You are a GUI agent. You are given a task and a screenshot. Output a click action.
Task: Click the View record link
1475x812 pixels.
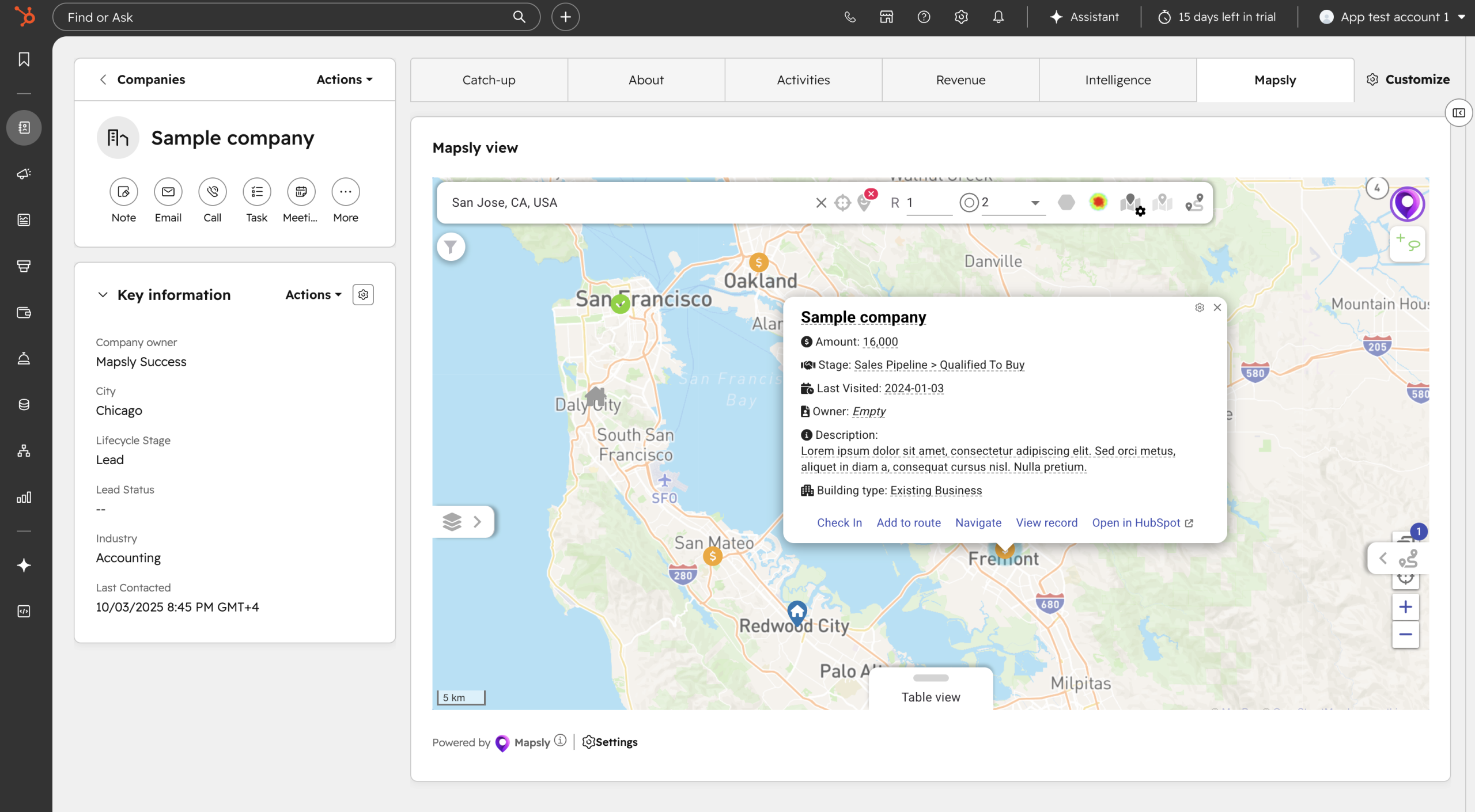pyautogui.click(x=1046, y=522)
